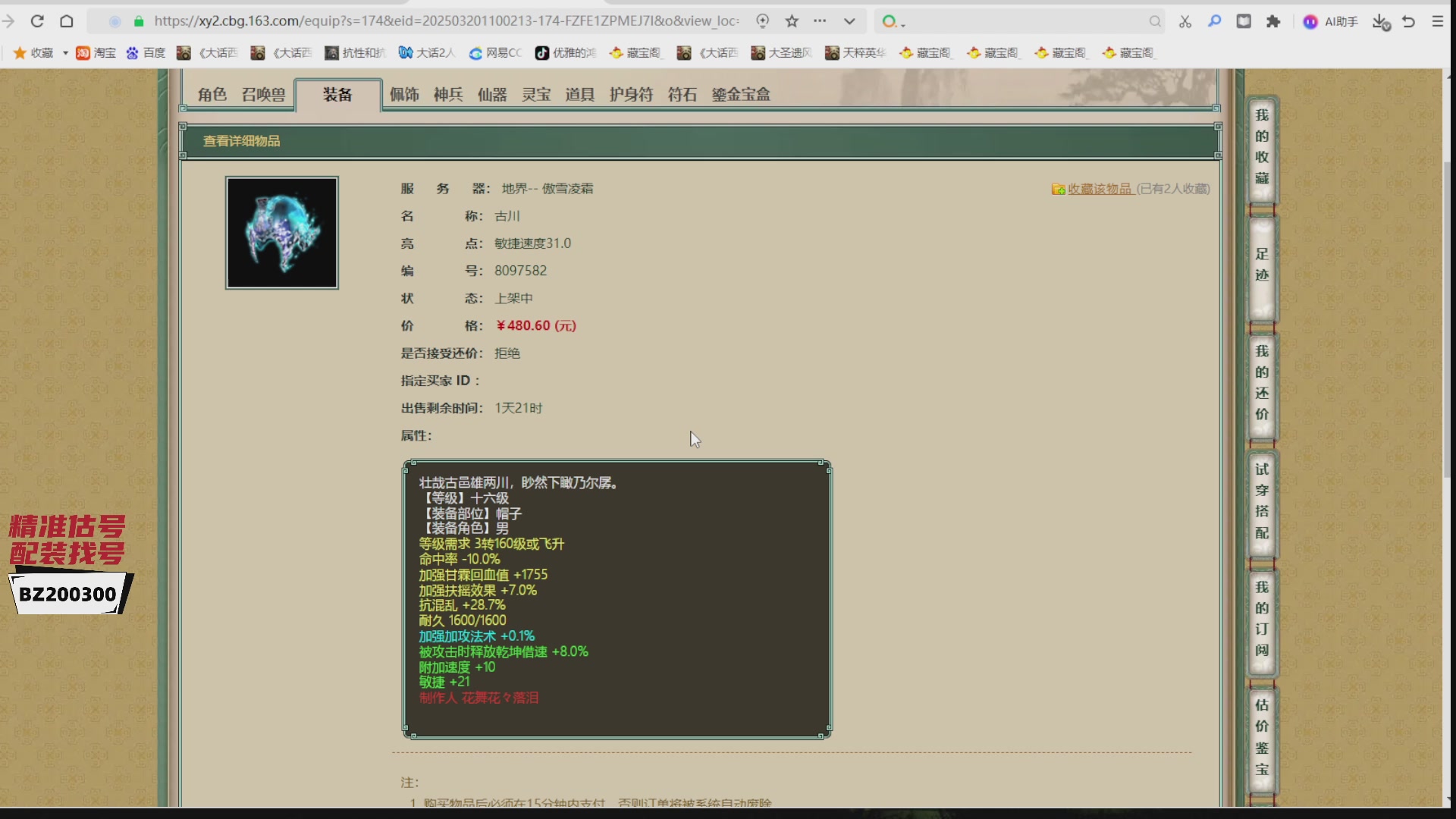Viewport: 1456px width, 819px height.
Task: Open the three-dot address bar menu
Action: [x=820, y=21]
